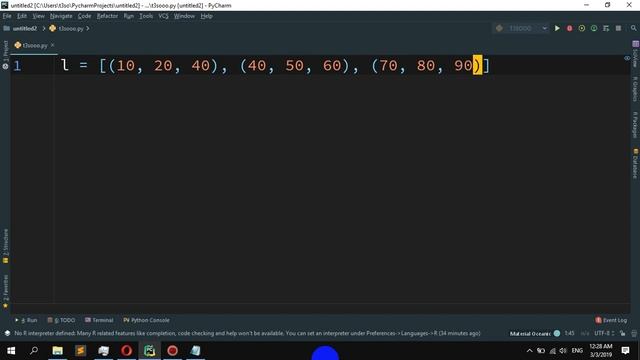Open the Python Console tool window
This screenshot has height=360, width=640.
coord(146,320)
